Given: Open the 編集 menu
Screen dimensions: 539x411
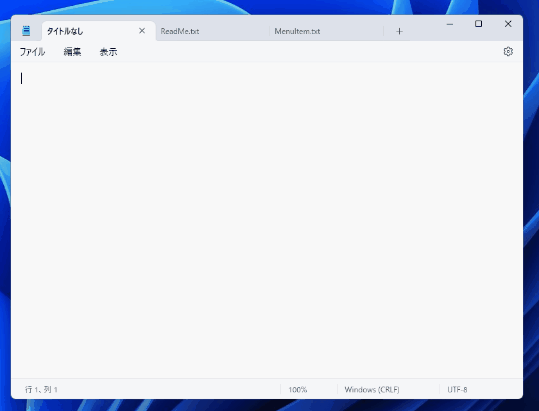Looking at the screenshot, I should point(72,52).
